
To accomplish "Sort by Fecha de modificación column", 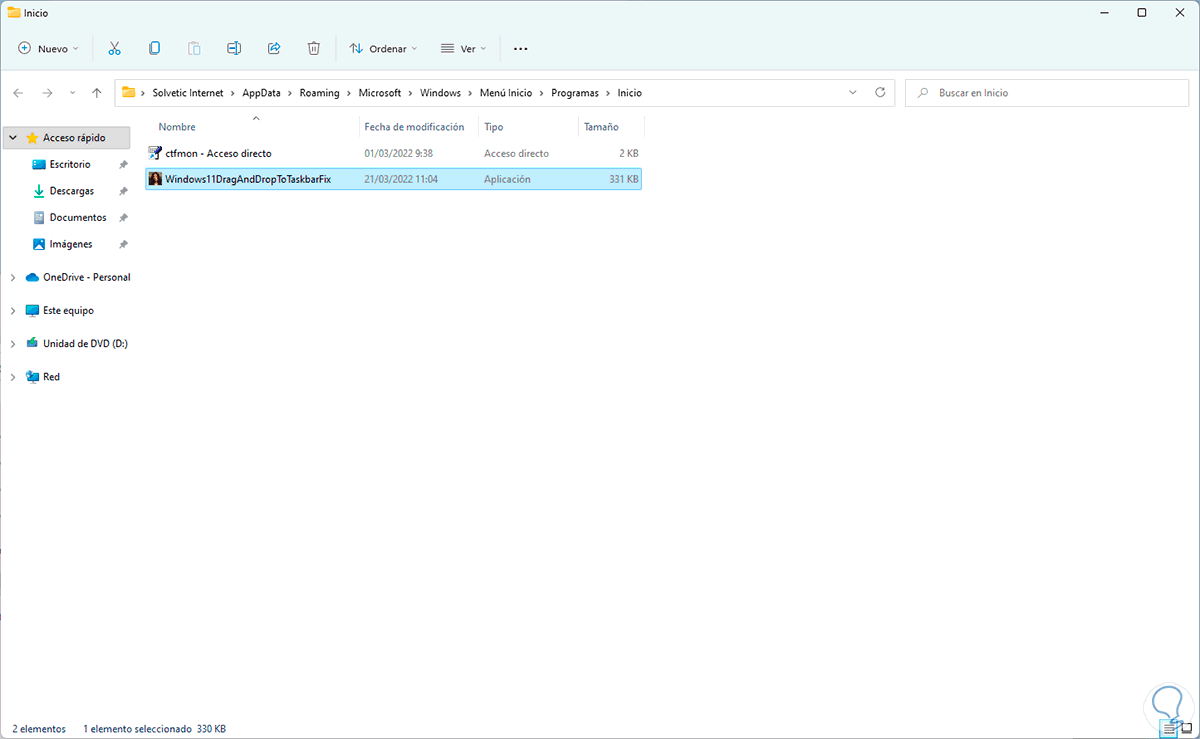I will pyautogui.click(x=414, y=127).
